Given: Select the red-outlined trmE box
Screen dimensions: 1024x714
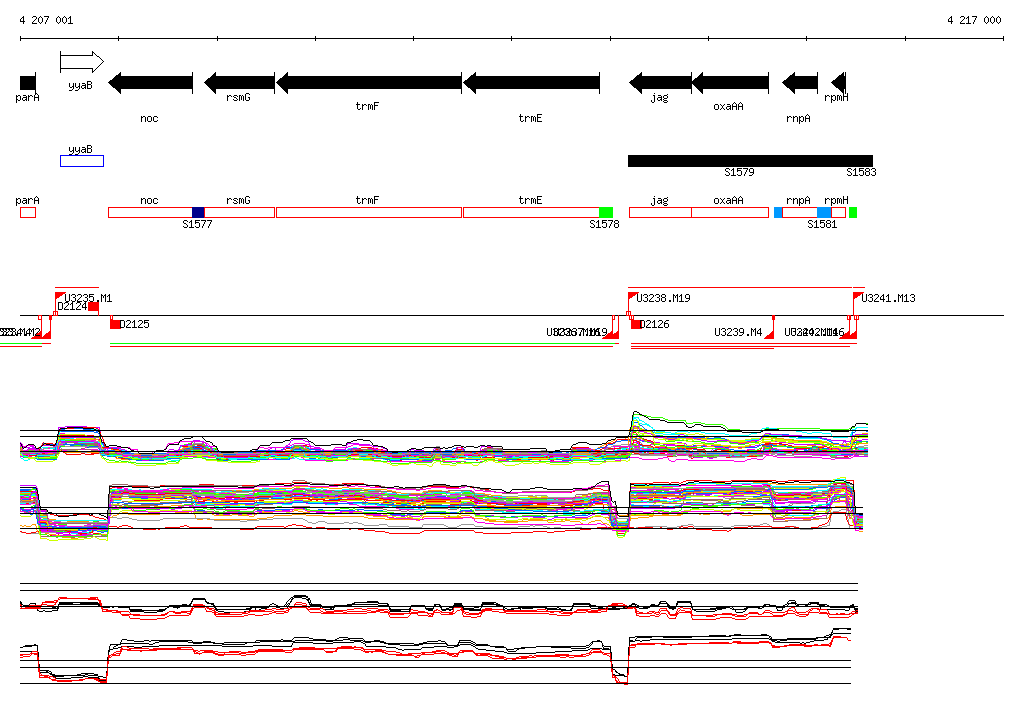Looking at the screenshot, I should [x=532, y=212].
